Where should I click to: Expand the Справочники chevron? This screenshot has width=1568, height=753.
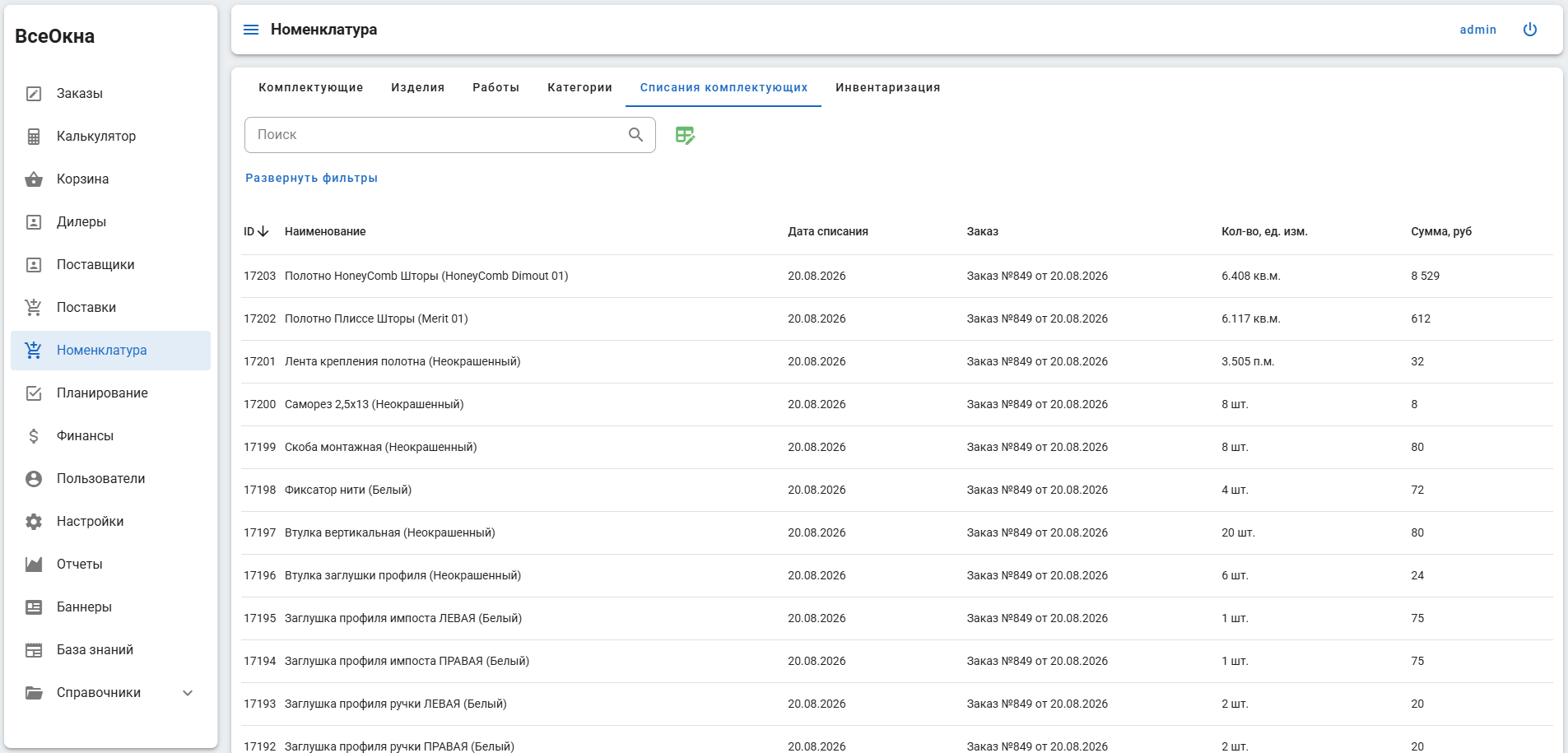[x=188, y=693]
